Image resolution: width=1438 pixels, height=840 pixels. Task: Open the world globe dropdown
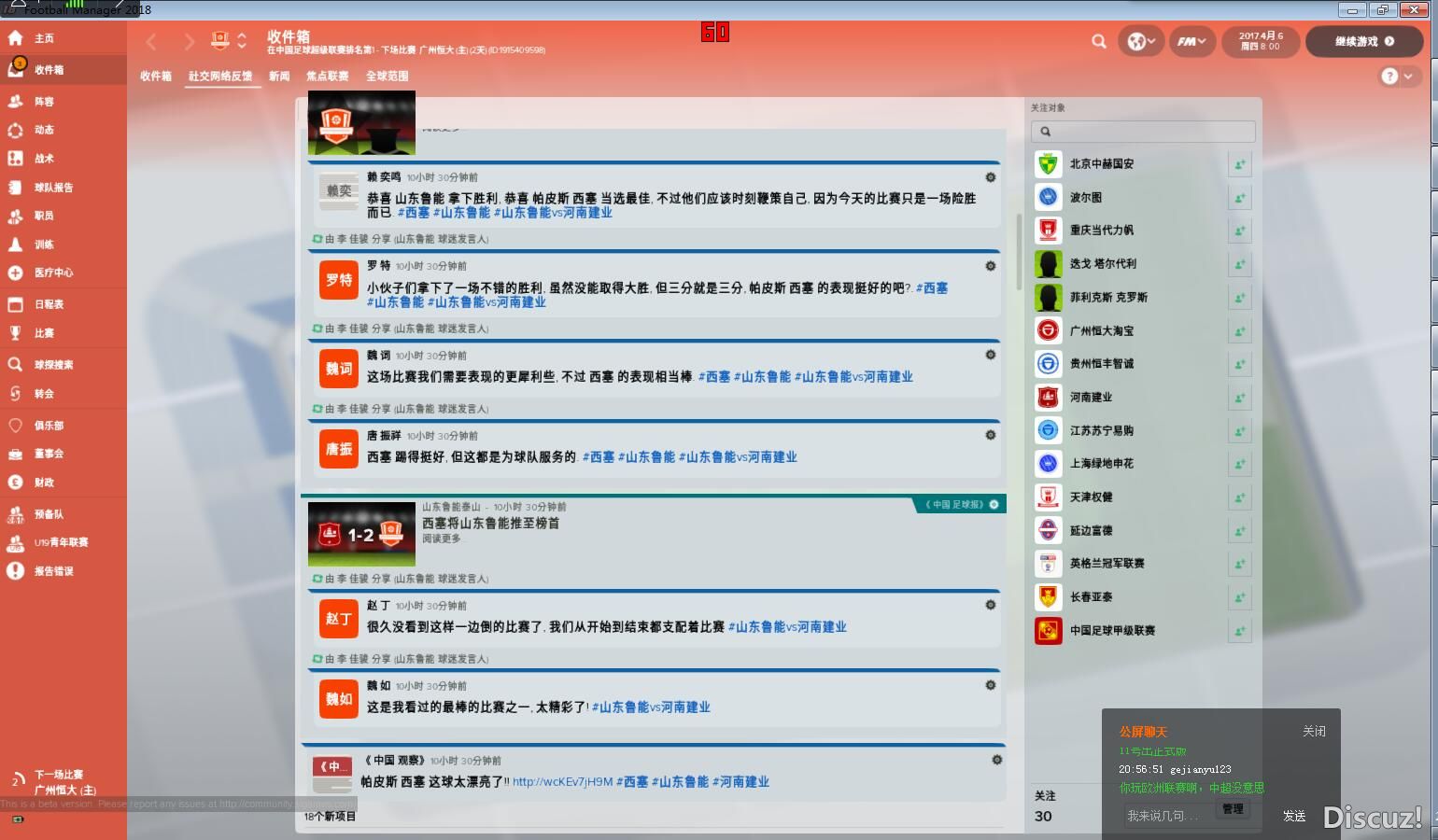1141,41
